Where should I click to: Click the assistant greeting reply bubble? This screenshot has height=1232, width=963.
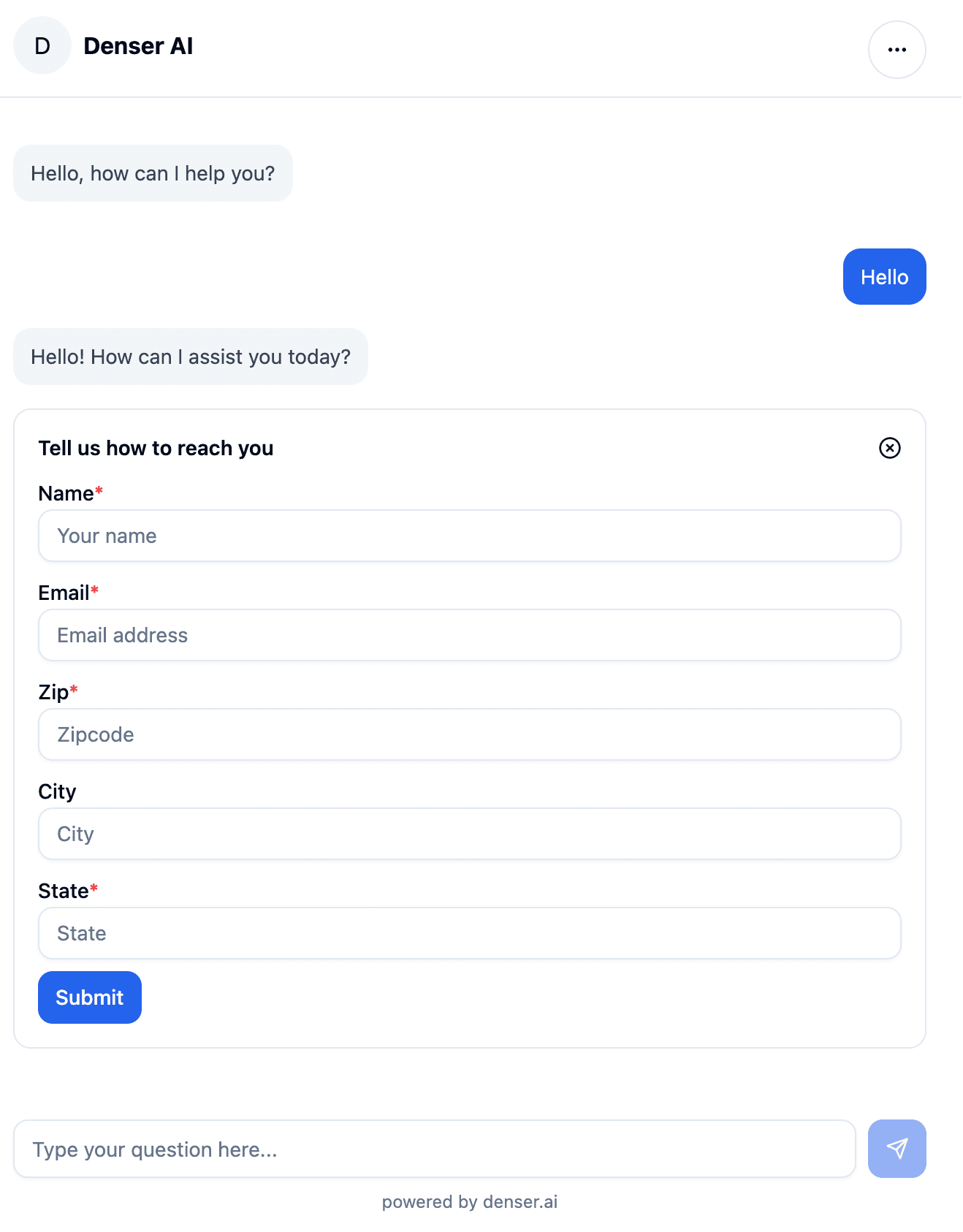191,357
